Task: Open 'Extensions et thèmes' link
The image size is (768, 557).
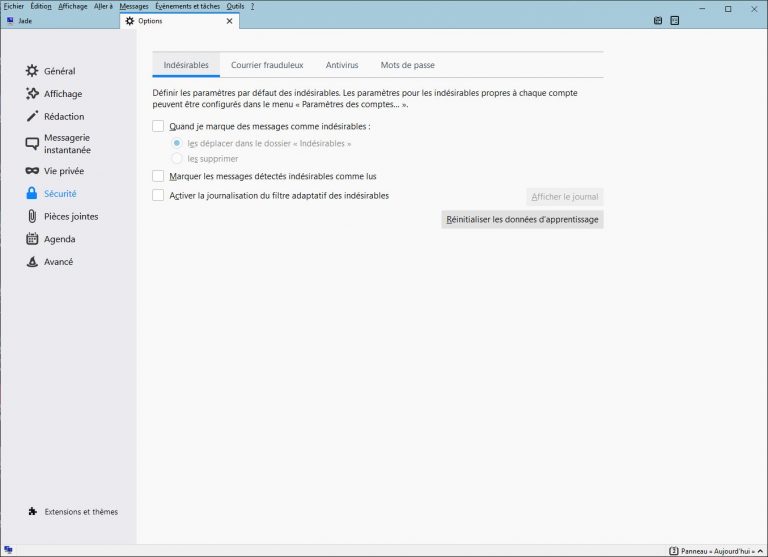Action: (x=81, y=511)
